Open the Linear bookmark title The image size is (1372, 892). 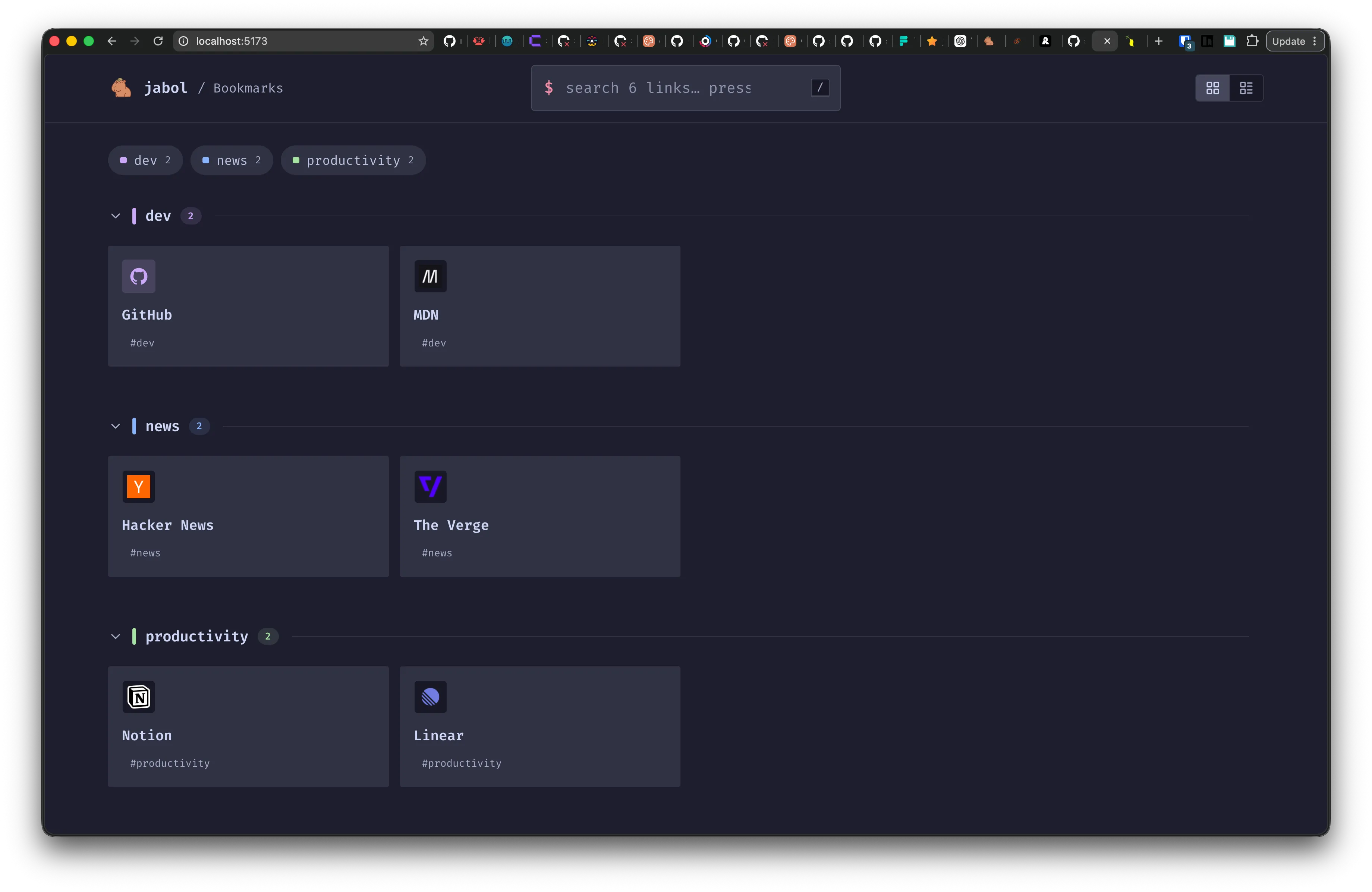point(439,736)
